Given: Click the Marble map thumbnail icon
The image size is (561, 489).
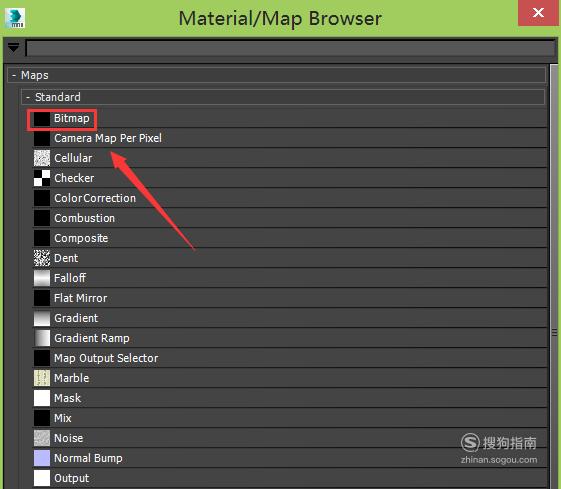Looking at the screenshot, I should (x=42, y=378).
